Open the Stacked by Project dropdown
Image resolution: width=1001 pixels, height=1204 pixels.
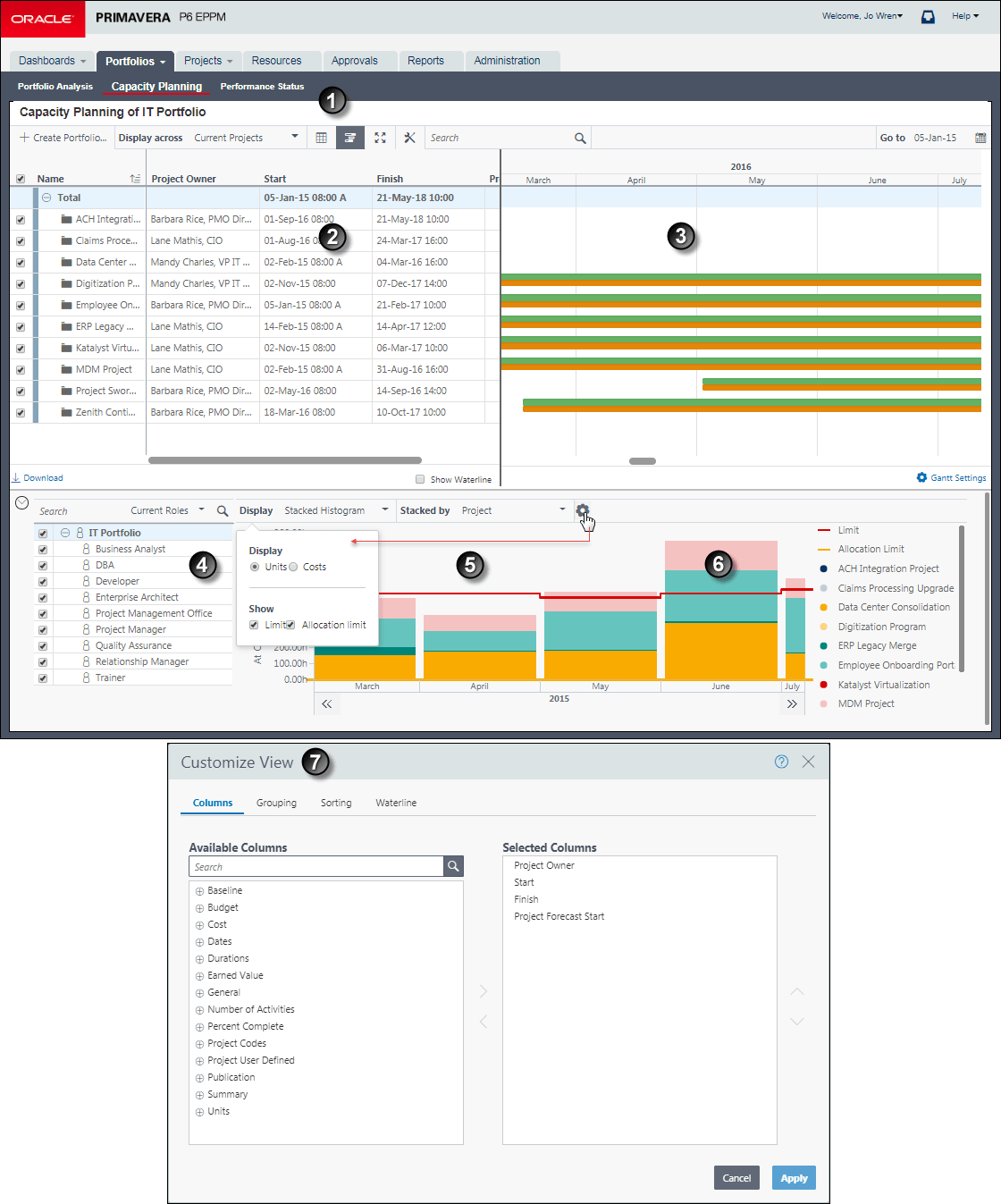pos(514,510)
